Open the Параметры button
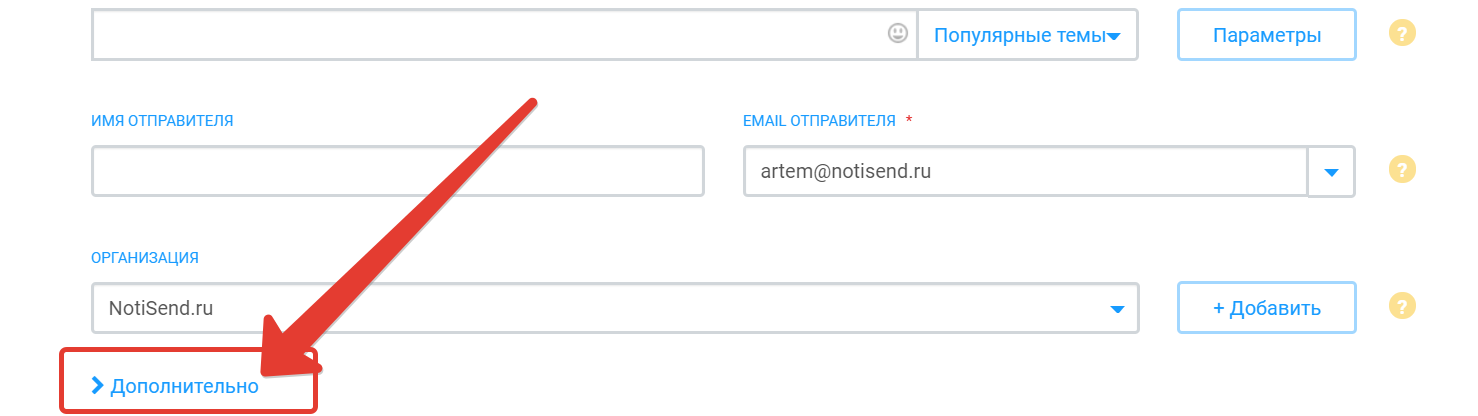 point(1267,35)
